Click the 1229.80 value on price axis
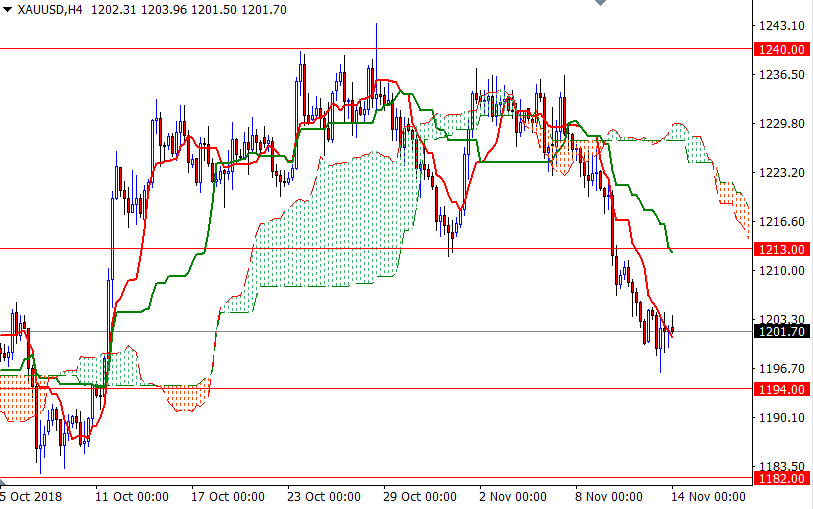 [781, 124]
